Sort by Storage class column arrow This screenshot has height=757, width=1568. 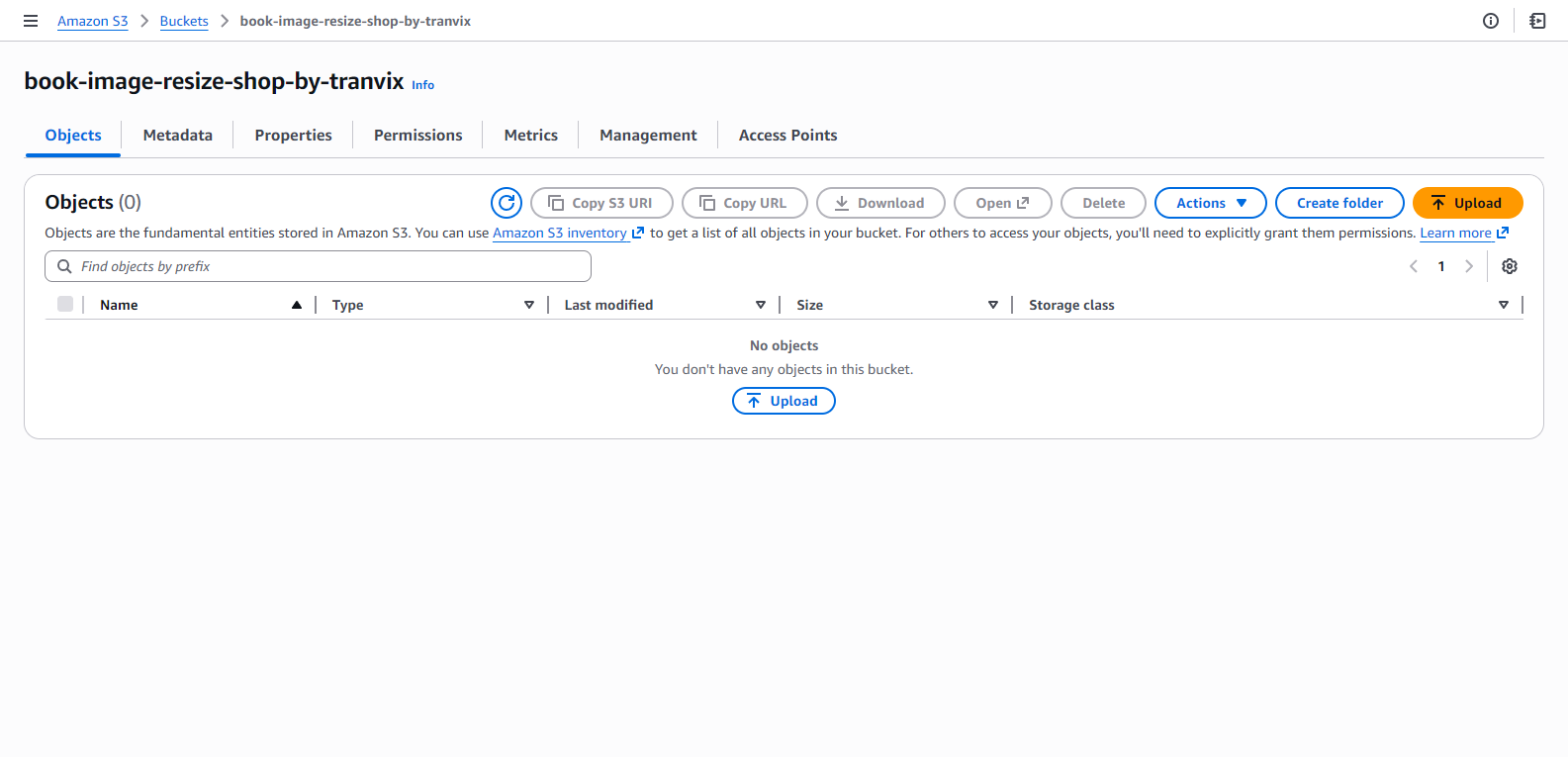(x=1504, y=305)
